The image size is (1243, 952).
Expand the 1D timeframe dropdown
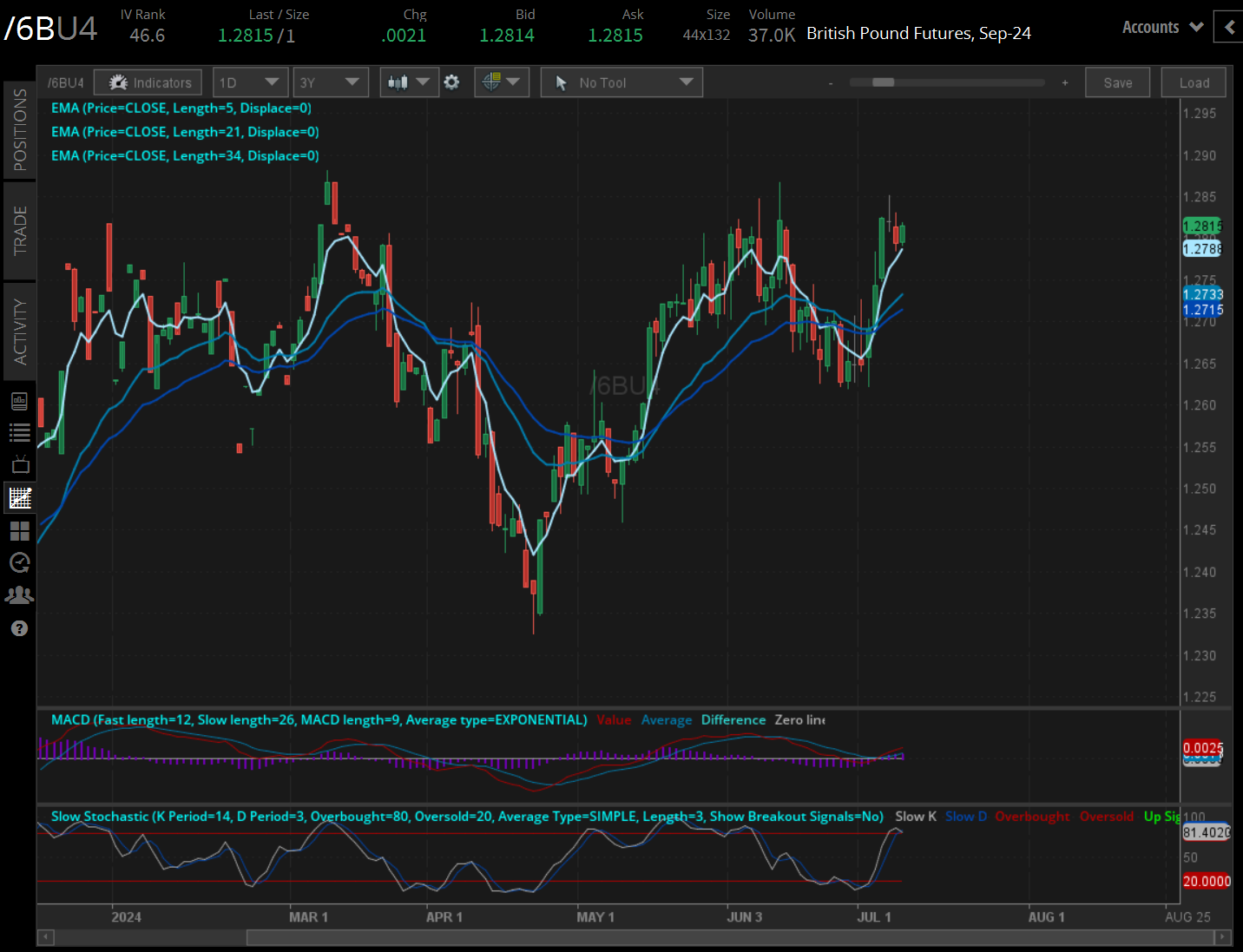pos(248,82)
